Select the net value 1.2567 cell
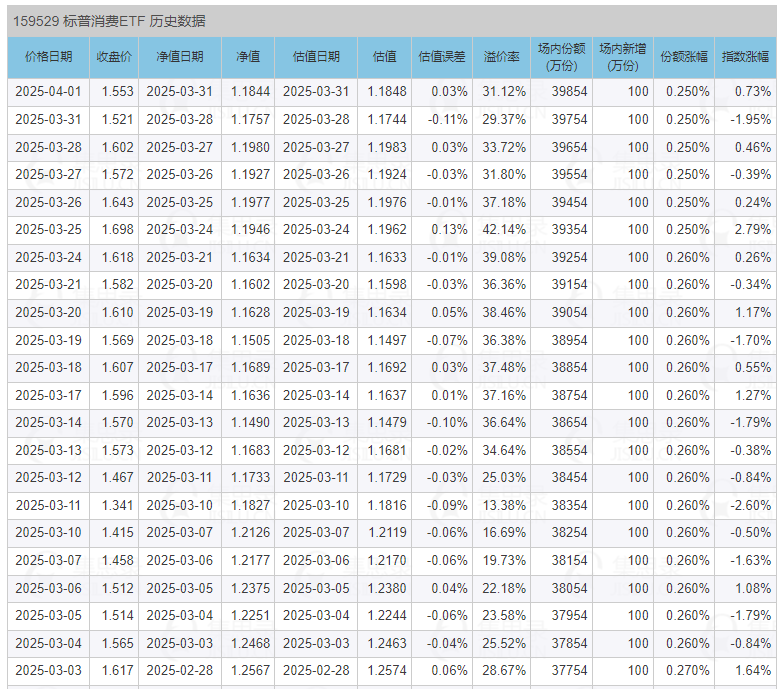The width and height of the screenshot is (781, 689). (250, 669)
